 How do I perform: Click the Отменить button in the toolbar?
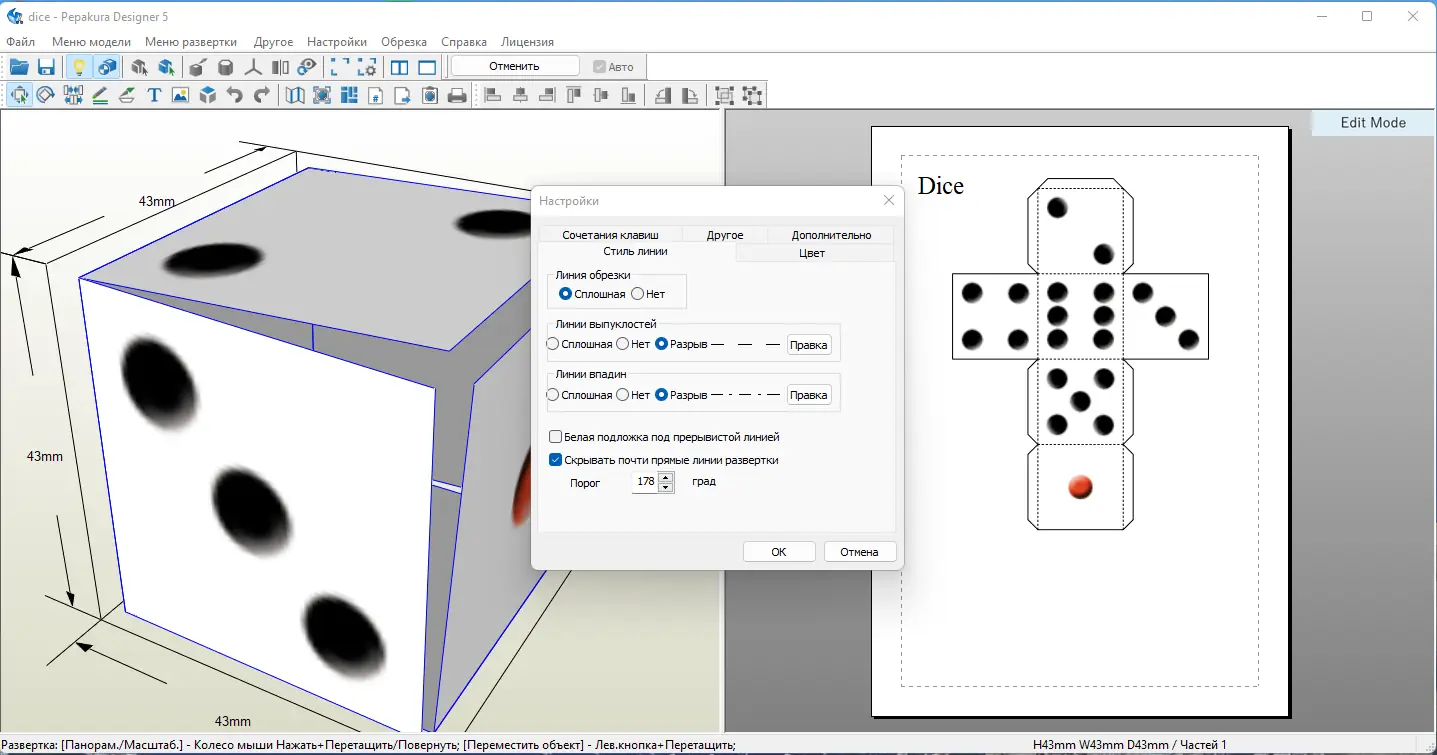[x=515, y=66]
